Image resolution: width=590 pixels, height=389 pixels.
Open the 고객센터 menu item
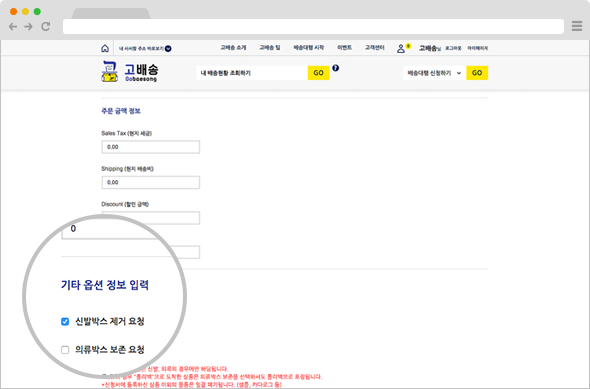coord(375,48)
